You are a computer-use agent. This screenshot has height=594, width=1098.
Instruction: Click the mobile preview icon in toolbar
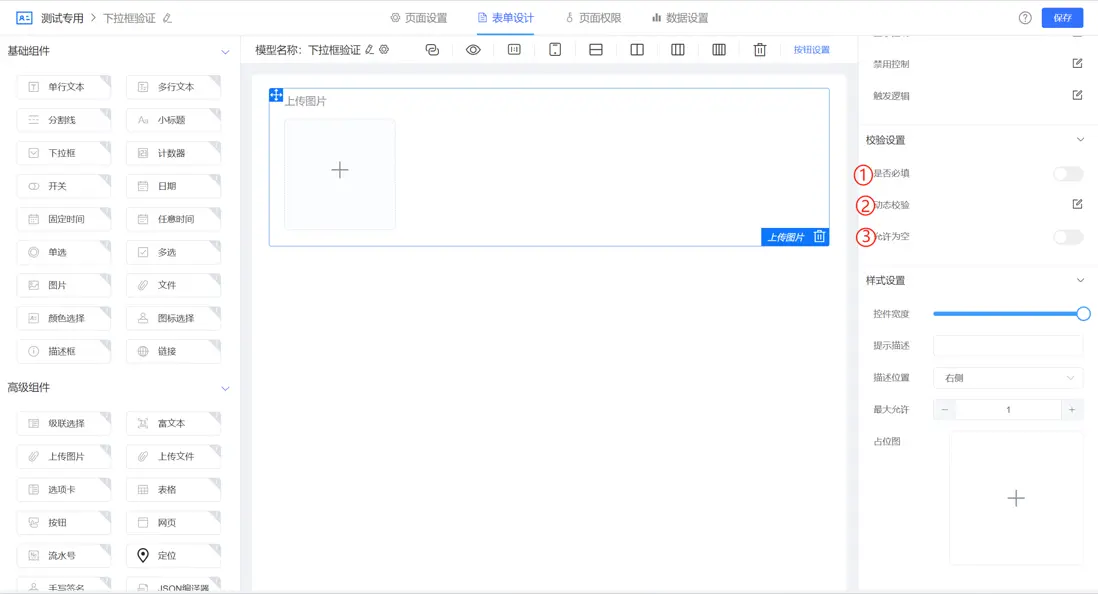click(x=555, y=49)
